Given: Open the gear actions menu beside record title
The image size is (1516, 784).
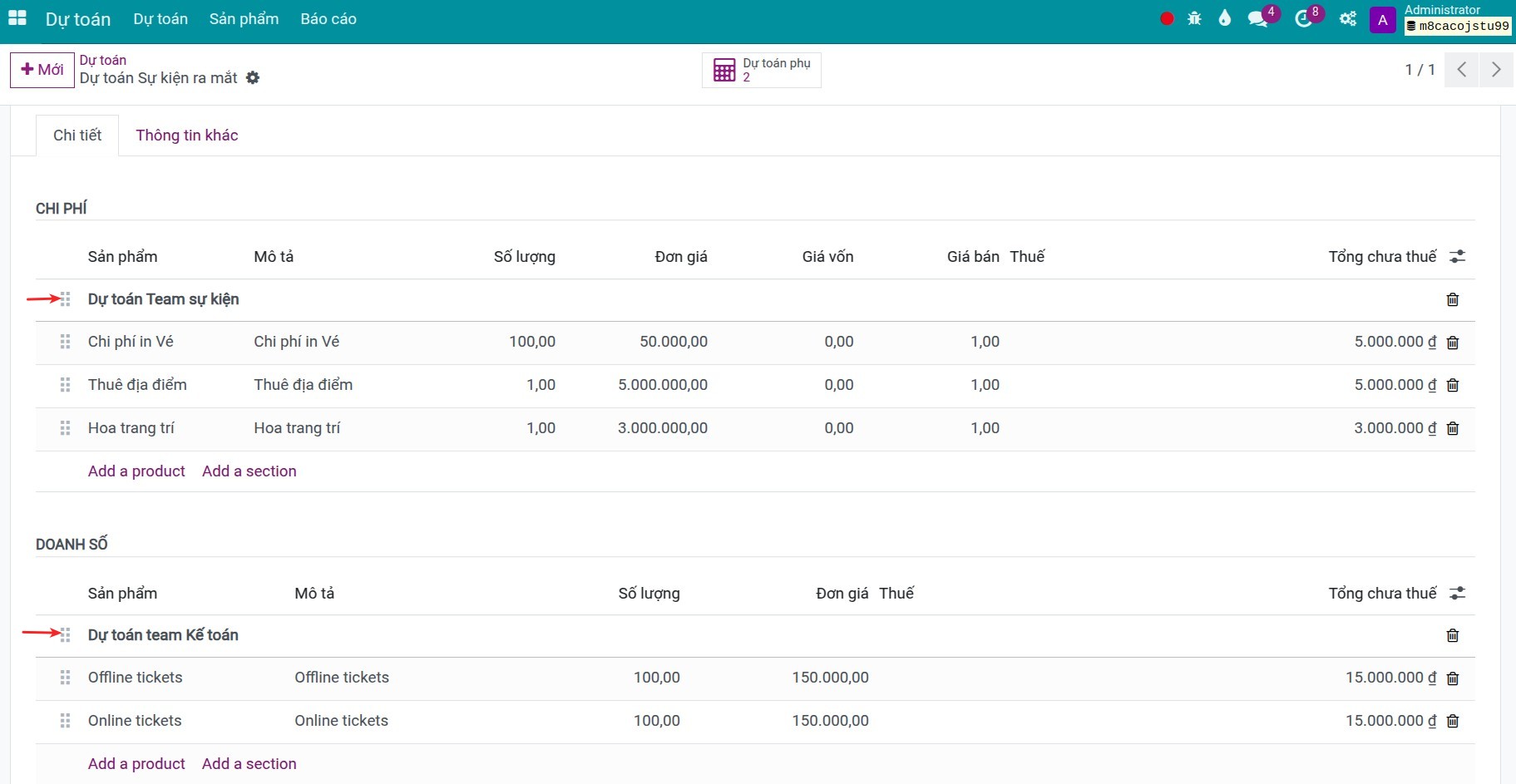Looking at the screenshot, I should pos(253,77).
